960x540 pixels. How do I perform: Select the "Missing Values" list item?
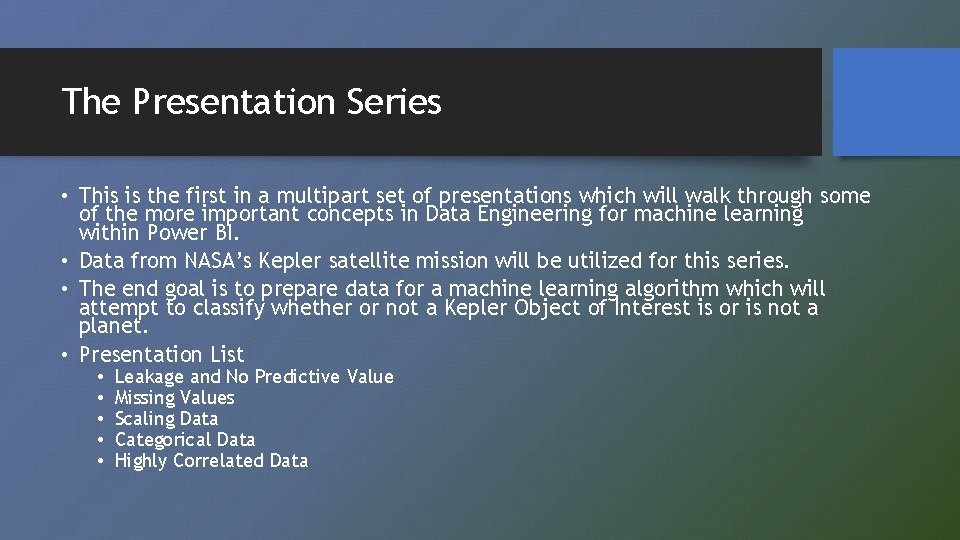[x=174, y=398]
